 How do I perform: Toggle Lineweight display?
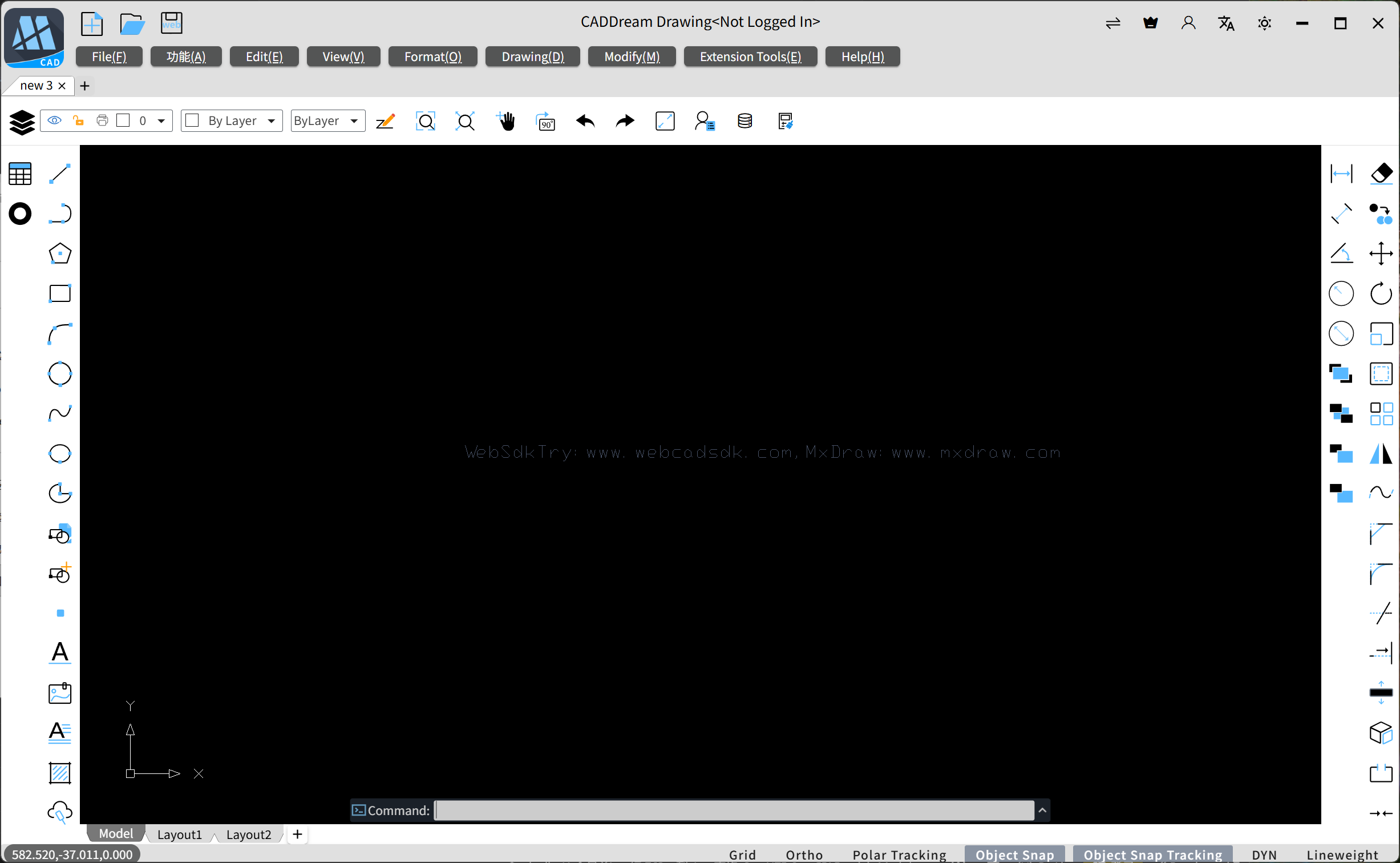[1342, 854]
